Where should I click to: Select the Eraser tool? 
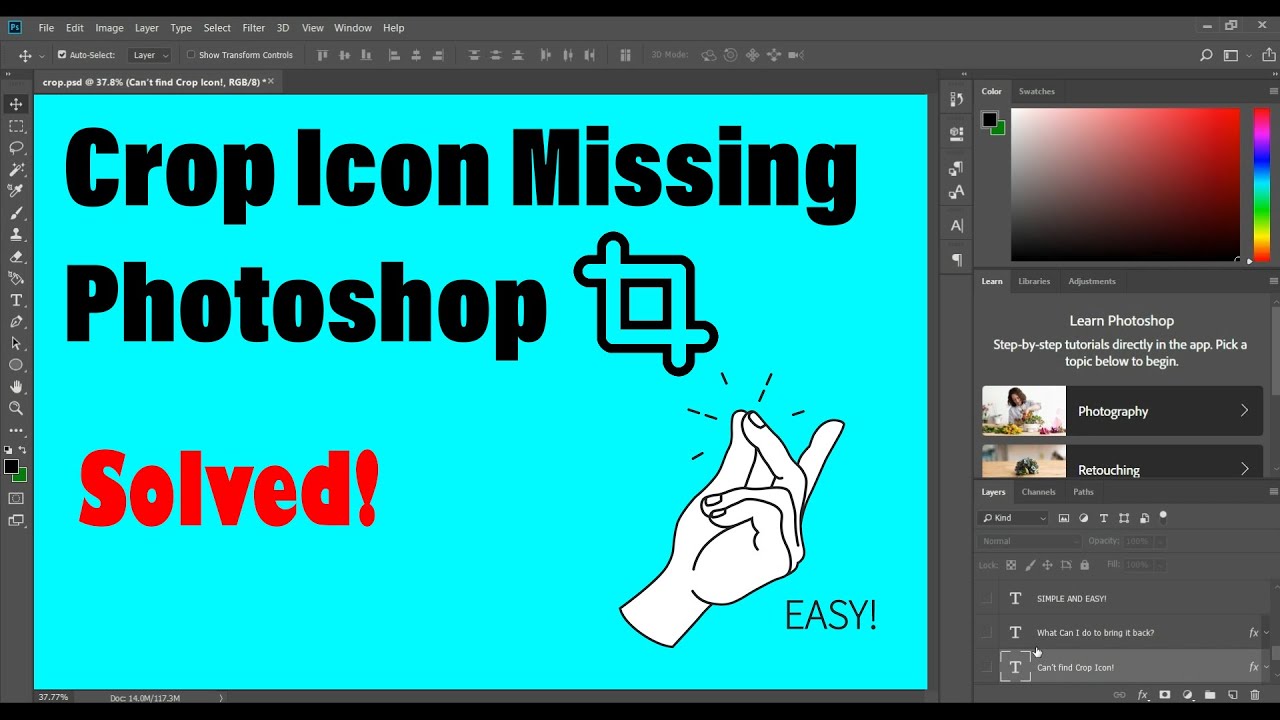(15, 256)
